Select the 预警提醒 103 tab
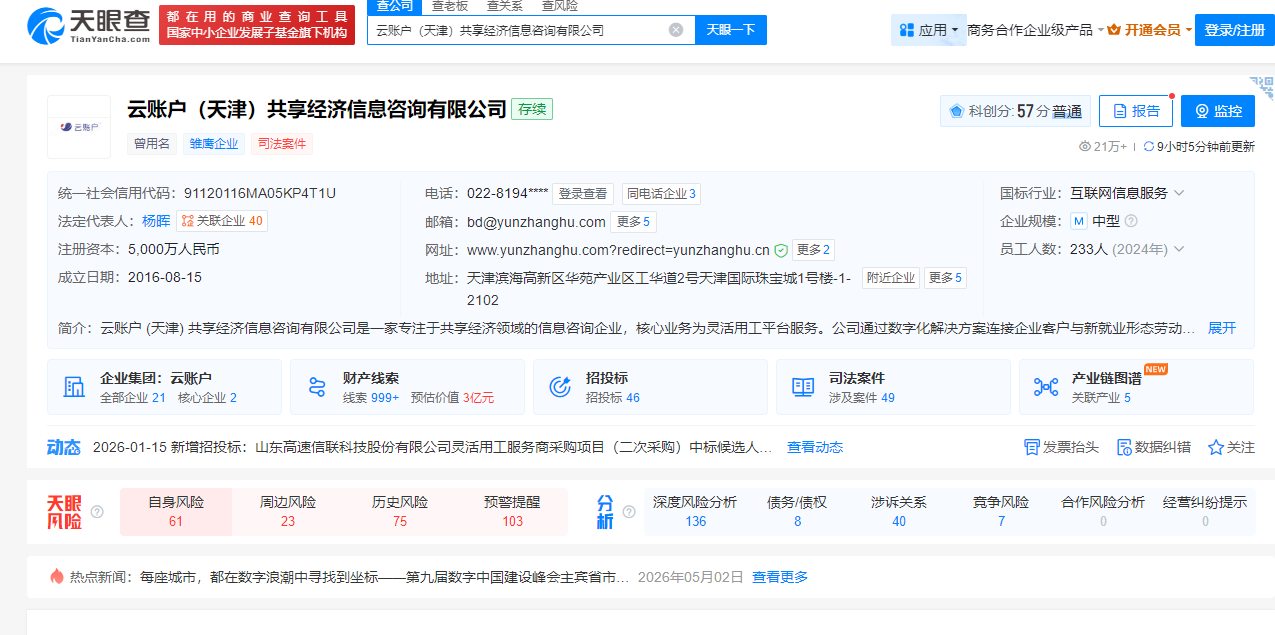 (x=512, y=511)
